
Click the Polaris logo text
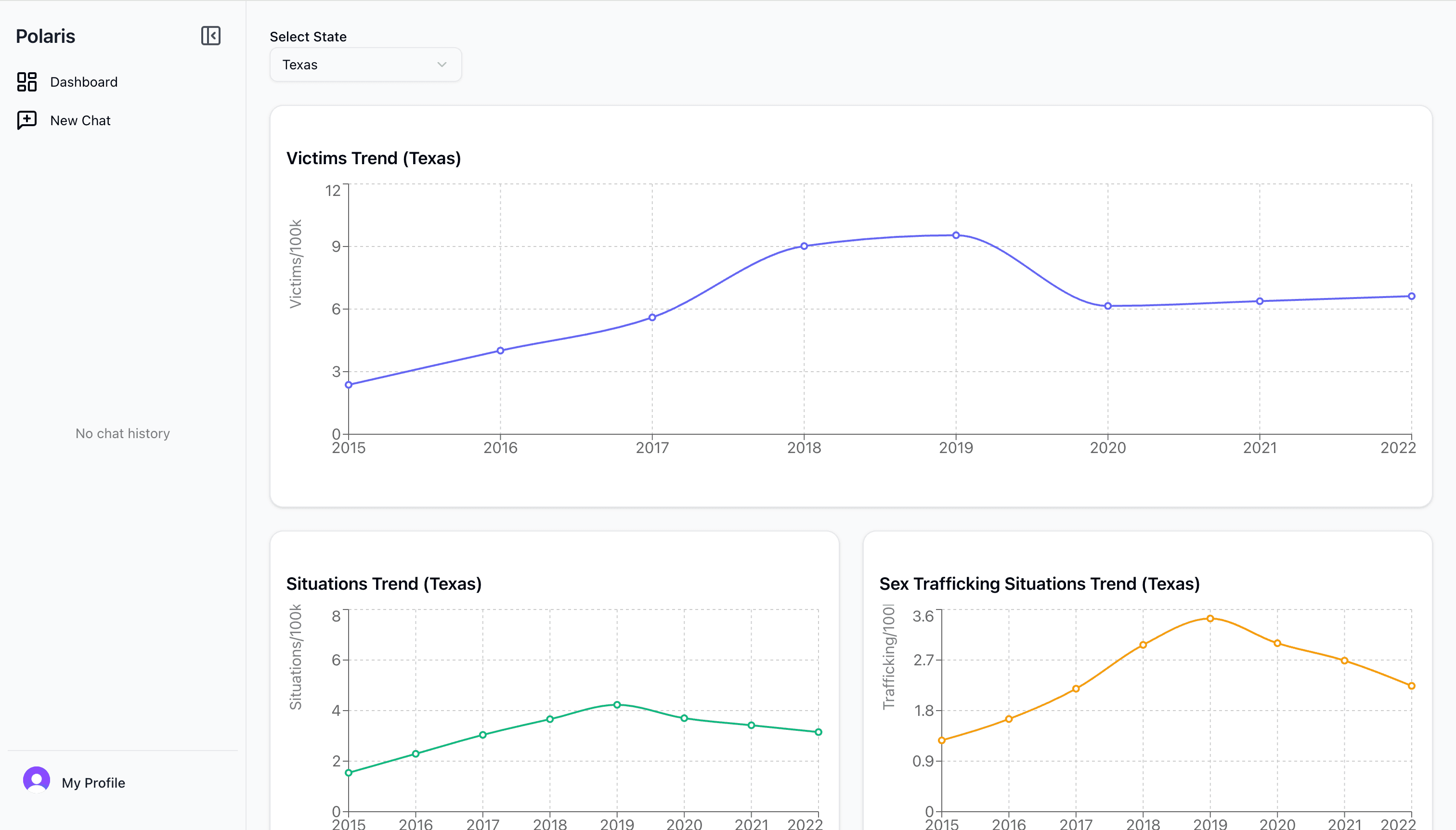(x=46, y=36)
